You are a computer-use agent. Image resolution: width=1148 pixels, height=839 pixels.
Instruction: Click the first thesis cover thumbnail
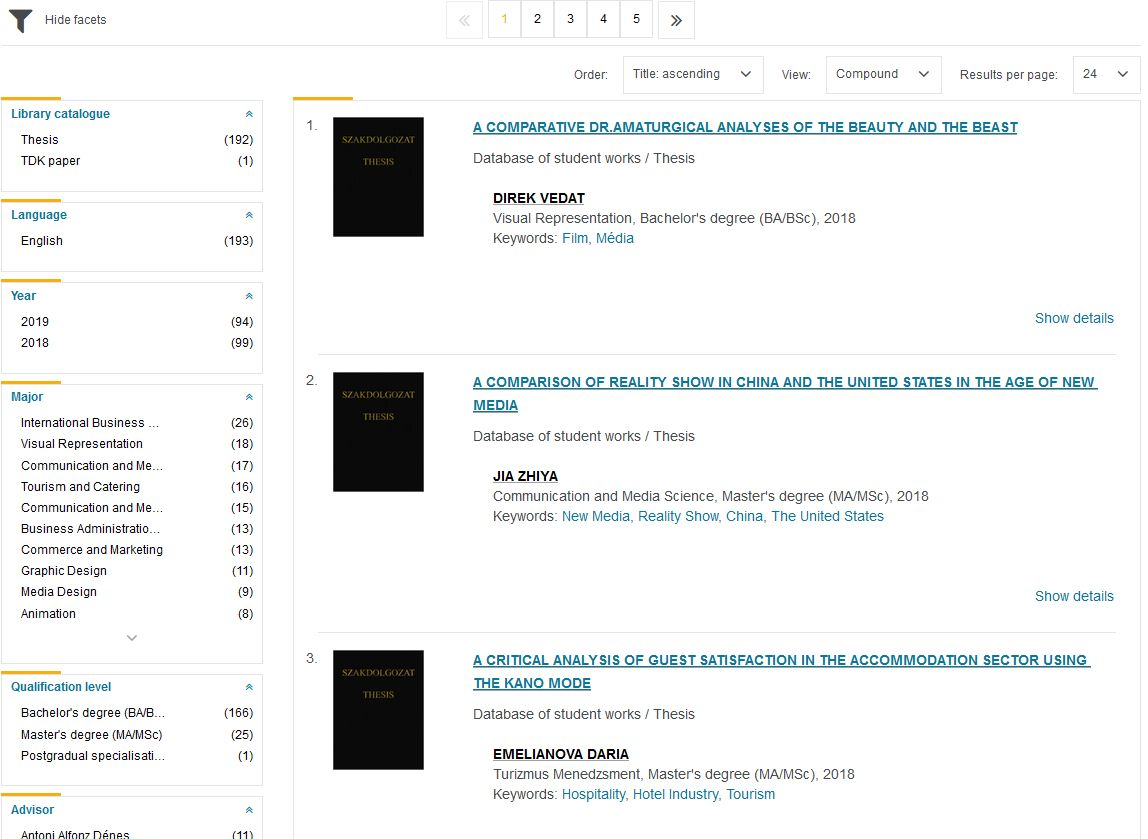coord(378,177)
